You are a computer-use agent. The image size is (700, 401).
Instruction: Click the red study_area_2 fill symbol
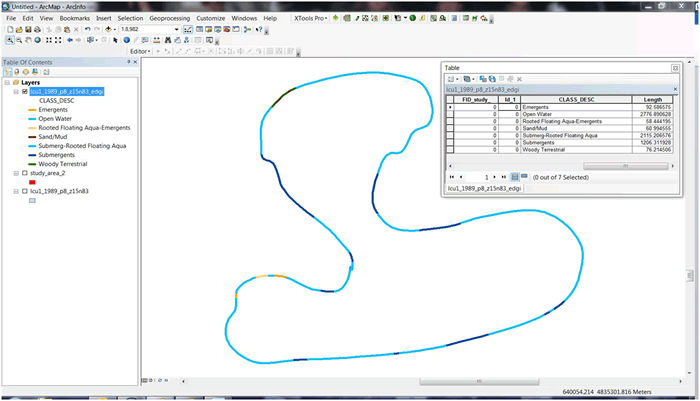point(32,182)
